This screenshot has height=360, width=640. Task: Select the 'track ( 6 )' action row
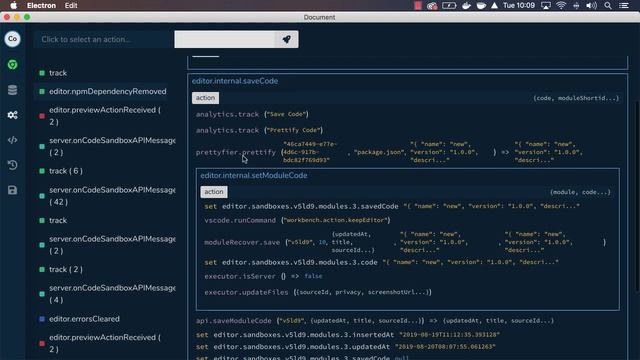66,171
